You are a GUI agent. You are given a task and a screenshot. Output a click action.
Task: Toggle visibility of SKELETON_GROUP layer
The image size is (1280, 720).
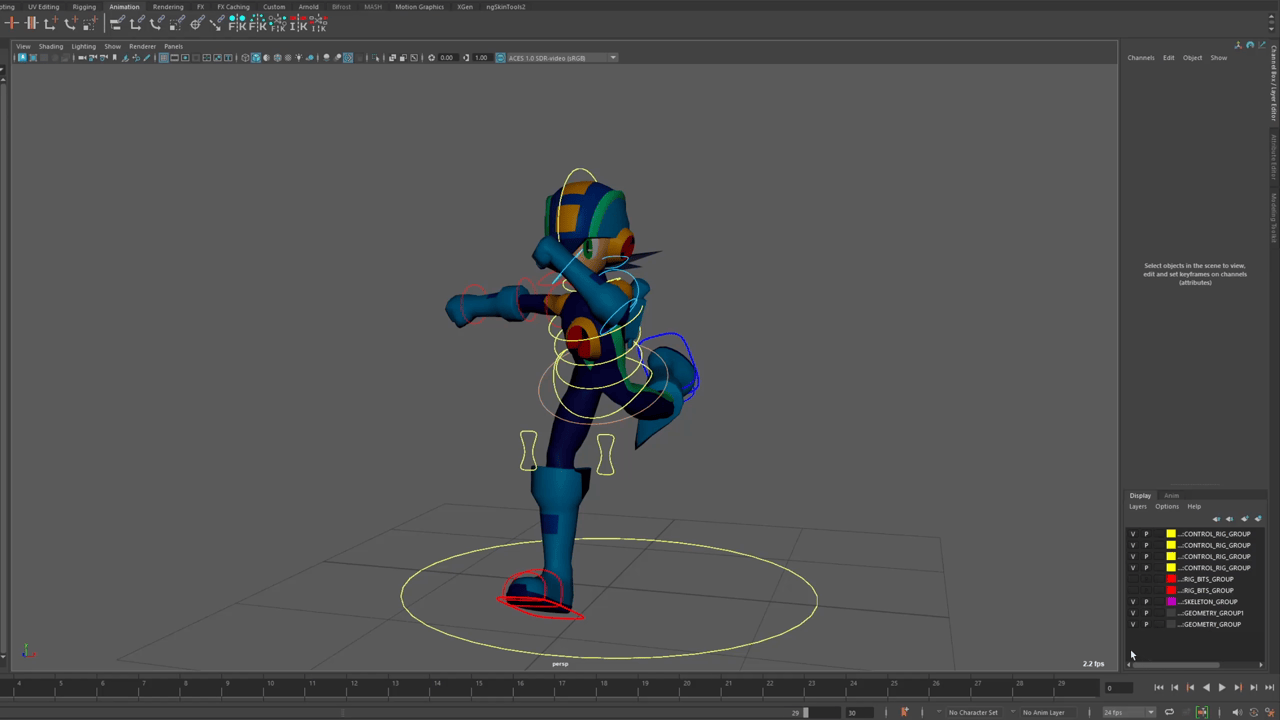pos(1133,602)
